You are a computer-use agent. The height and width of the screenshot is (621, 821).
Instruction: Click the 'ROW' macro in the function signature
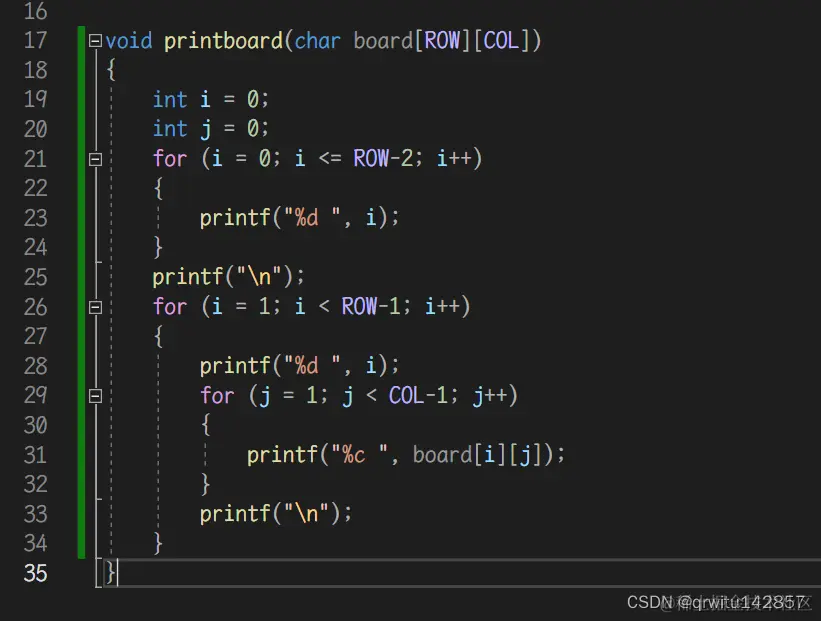click(442, 41)
